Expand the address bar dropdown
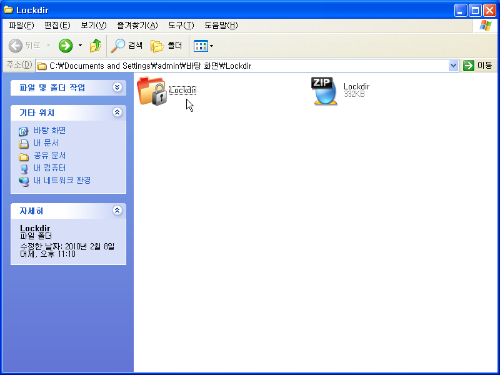Viewport: 500px width, 375px height. pyautogui.click(x=453, y=66)
